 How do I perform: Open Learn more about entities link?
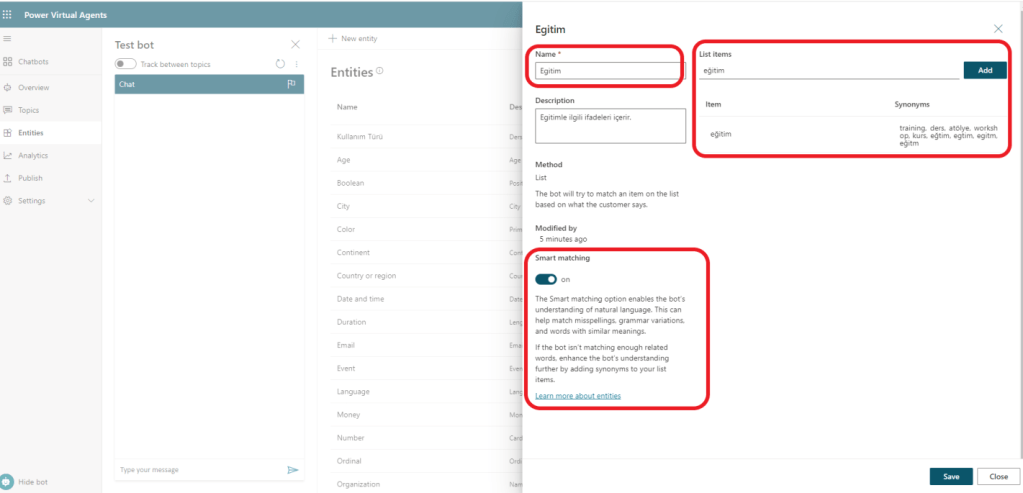coord(578,396)
